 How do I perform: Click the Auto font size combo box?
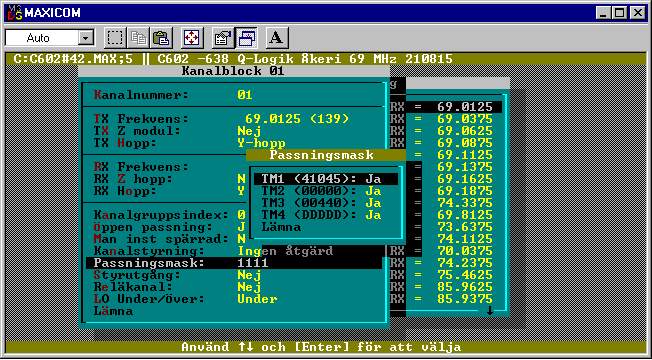pyautogui.click(x=50, y=38)
